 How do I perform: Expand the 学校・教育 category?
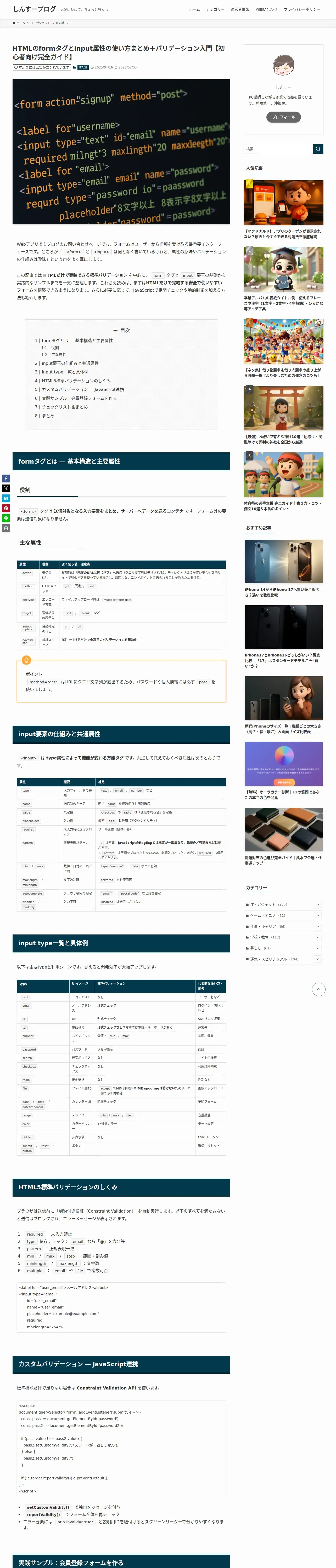tap(318, 937)
